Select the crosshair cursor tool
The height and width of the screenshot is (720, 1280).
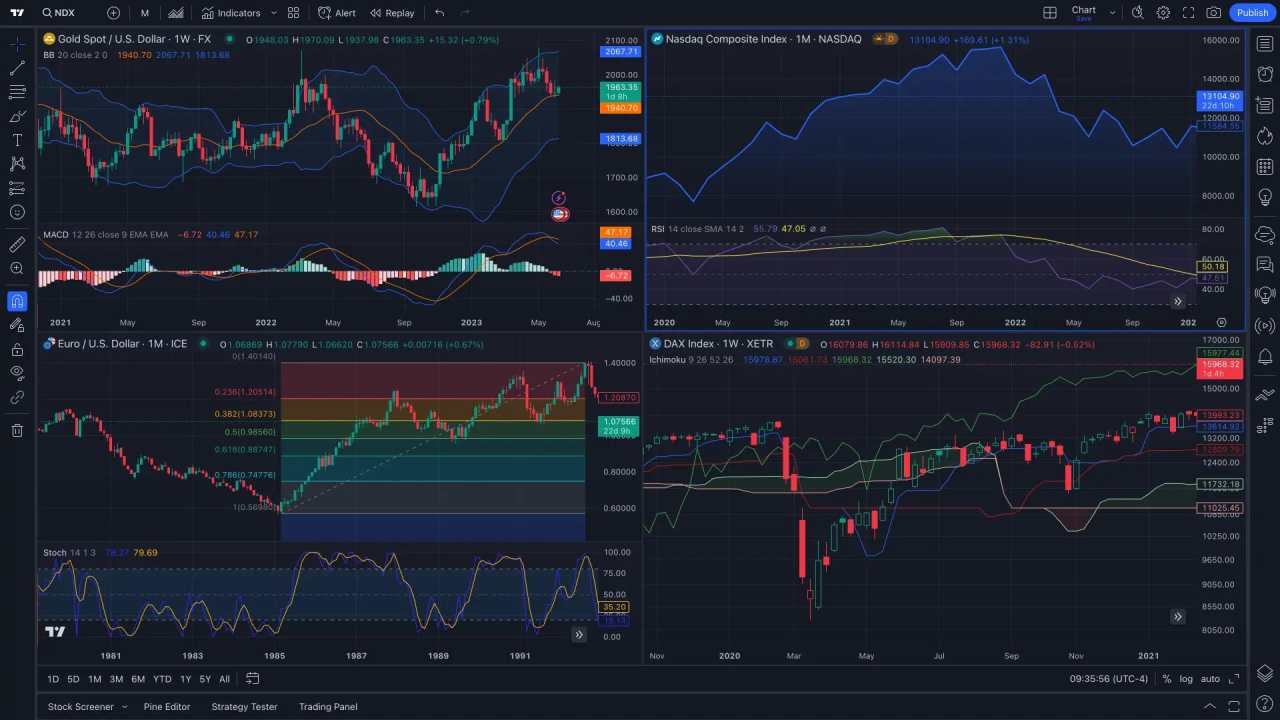click(x=17, y=42)
